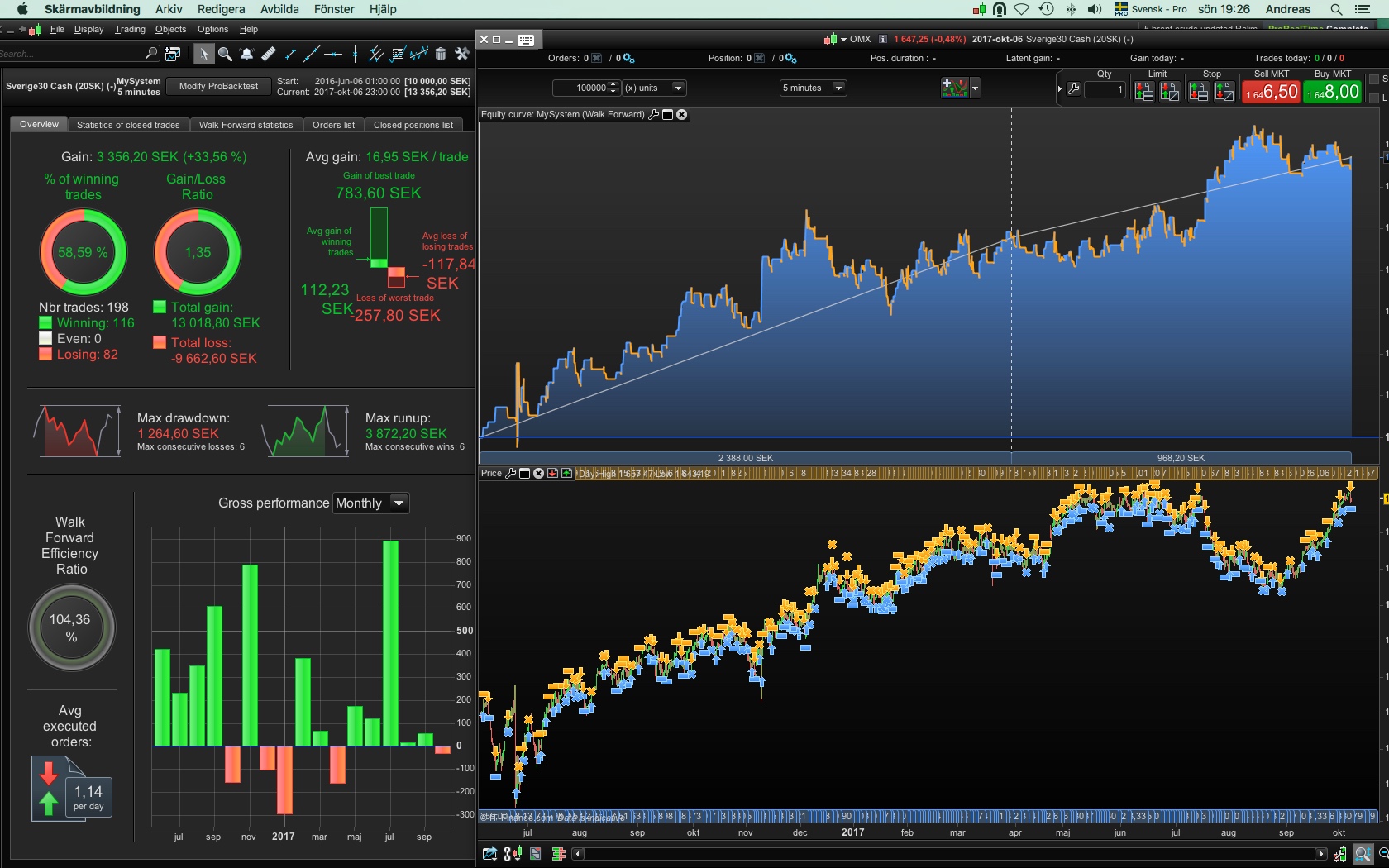Open Price panel wrench settings

(x=510, y=474)
